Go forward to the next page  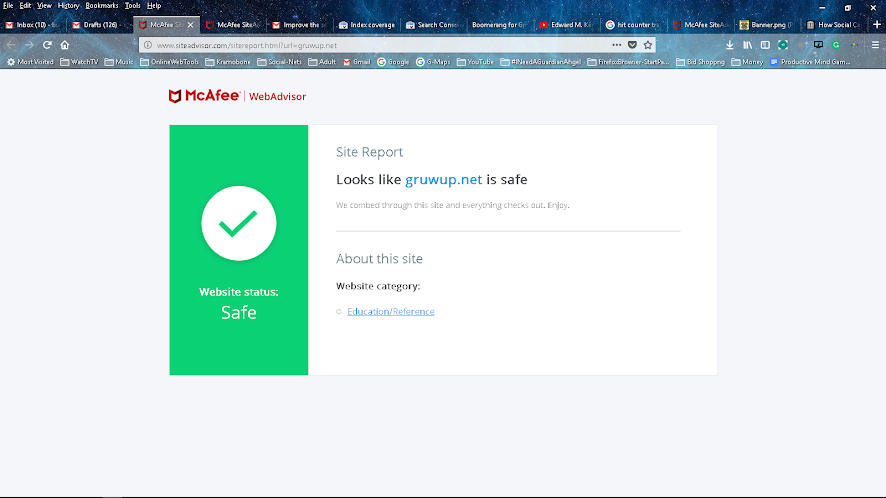[29, 45]
